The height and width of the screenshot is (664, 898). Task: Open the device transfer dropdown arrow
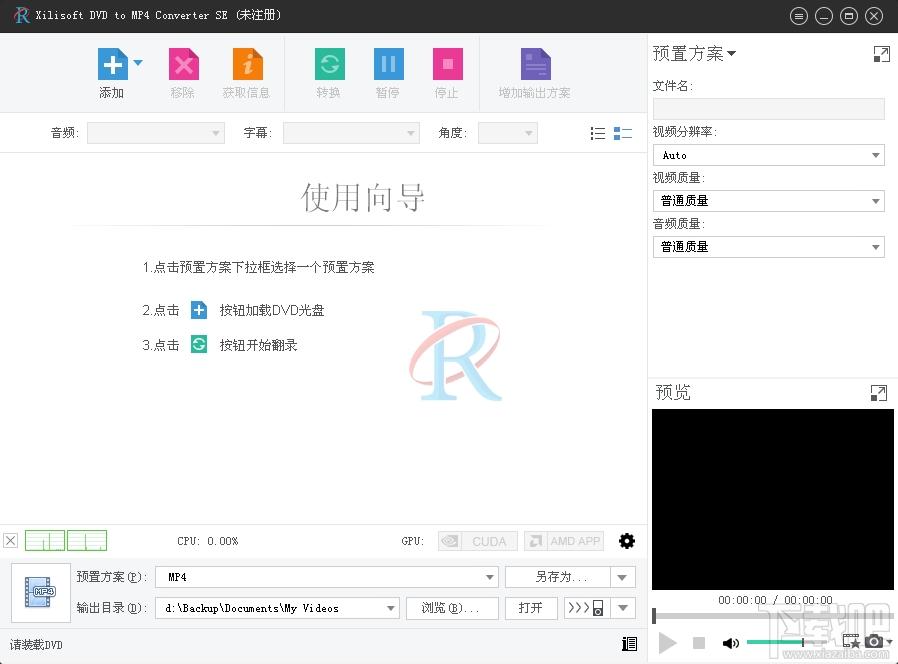tap(623, 608)
